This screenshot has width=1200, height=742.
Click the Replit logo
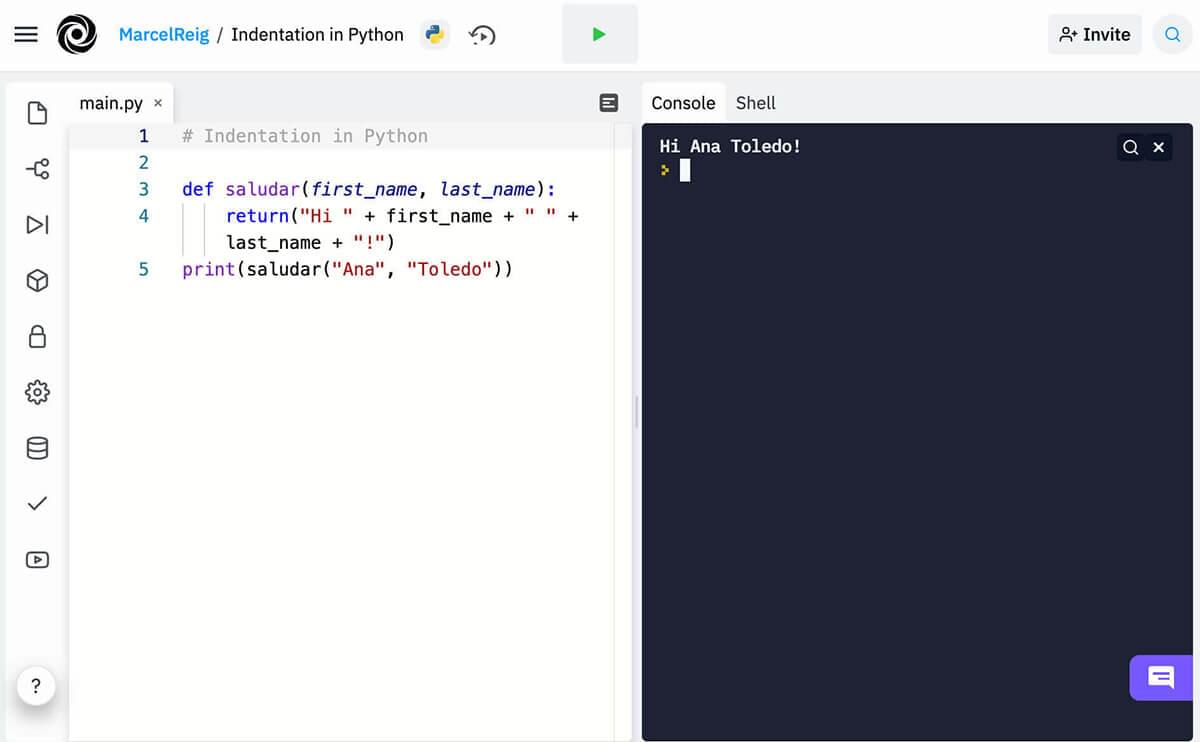pyautogui.click(x=77, y=35)
